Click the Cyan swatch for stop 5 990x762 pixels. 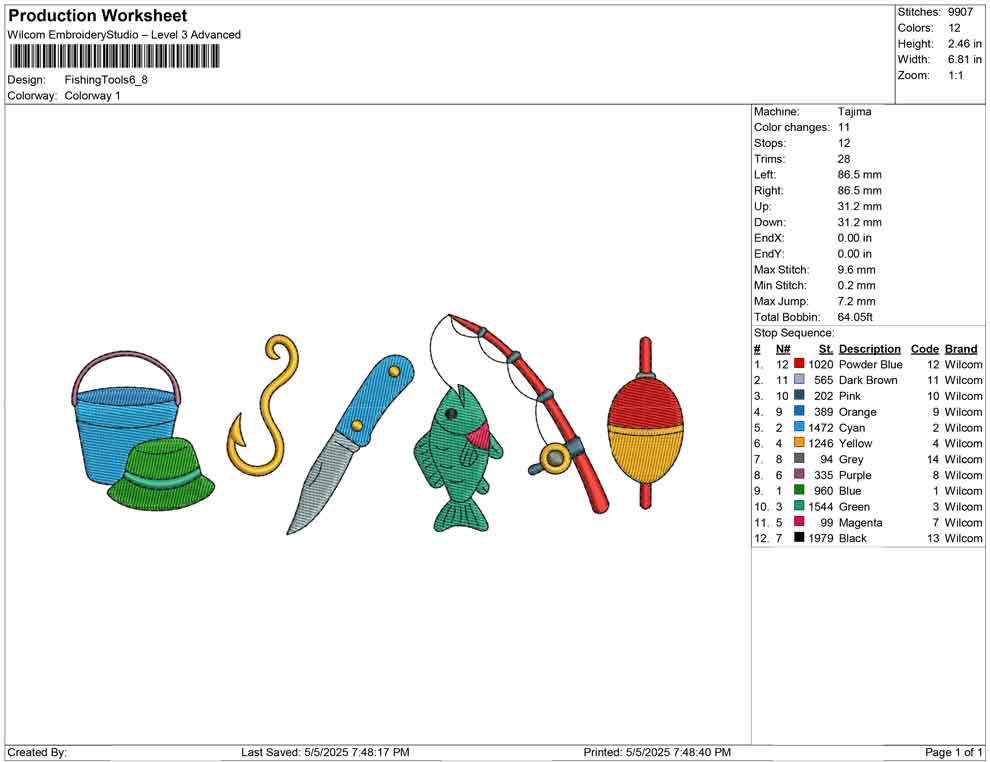click(x=798, y=428)
